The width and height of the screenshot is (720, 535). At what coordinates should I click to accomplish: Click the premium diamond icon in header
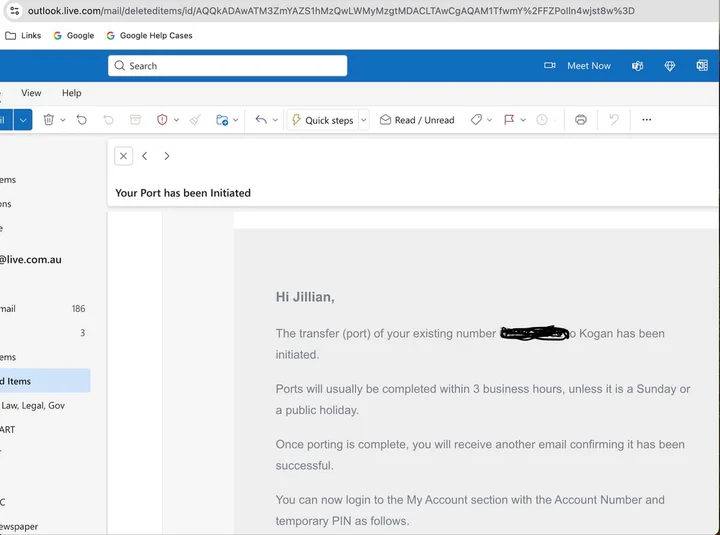[670, 66]
